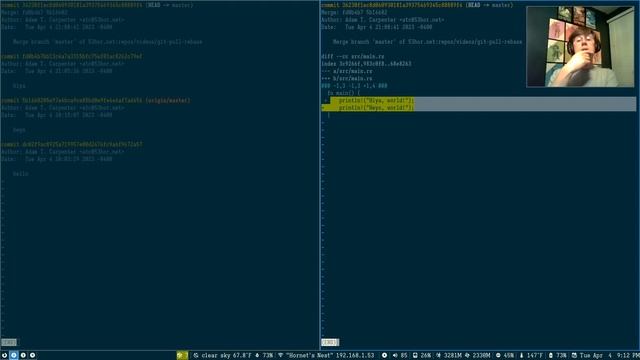Click the icon beside the 26% reading
This screenshot has width=640, height=360.
click(x=415, y=356)
